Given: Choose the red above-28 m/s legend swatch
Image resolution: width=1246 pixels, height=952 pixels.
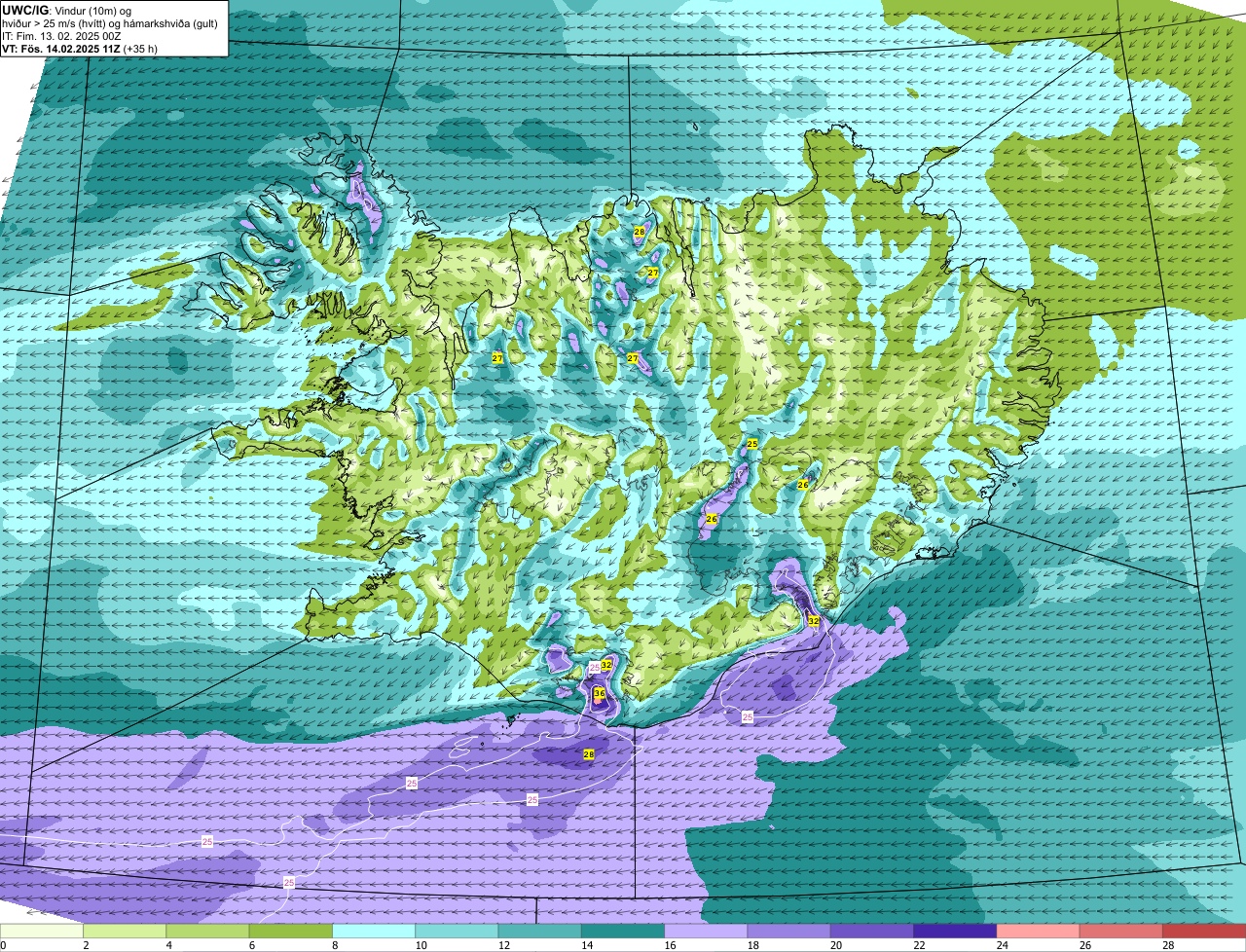Looking at the screenshot, I should click(1204, 932).
